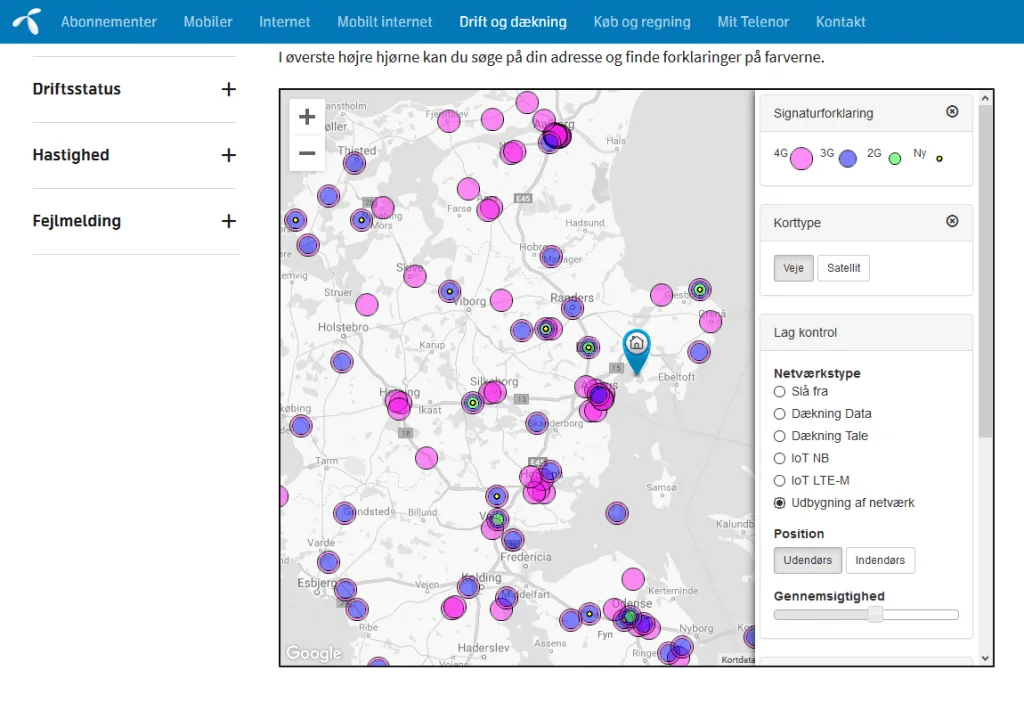Close the Korttype panel

point(952,221)
